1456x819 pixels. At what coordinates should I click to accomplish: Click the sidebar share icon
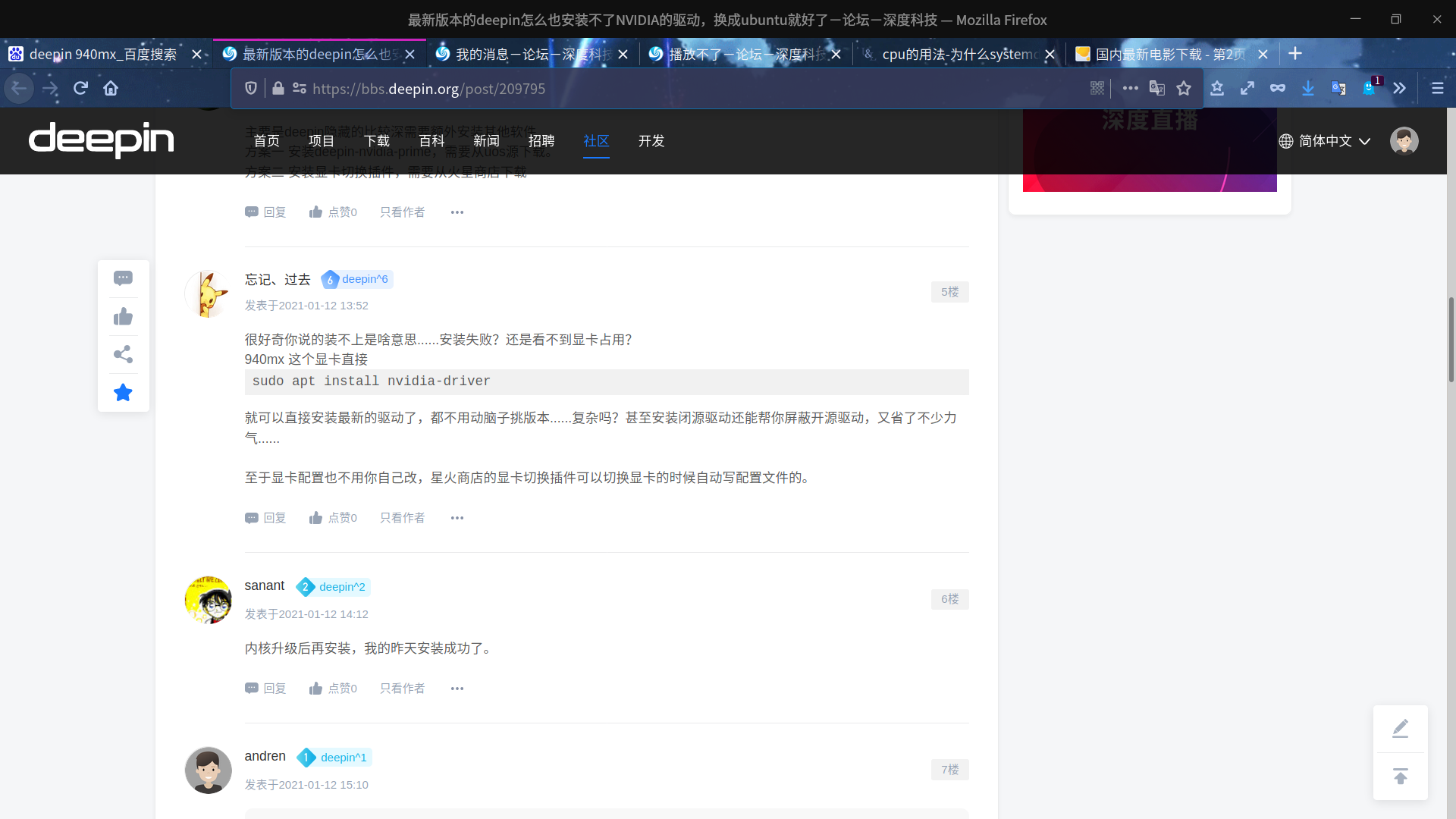pyautogui.click(x=123, y=354)
